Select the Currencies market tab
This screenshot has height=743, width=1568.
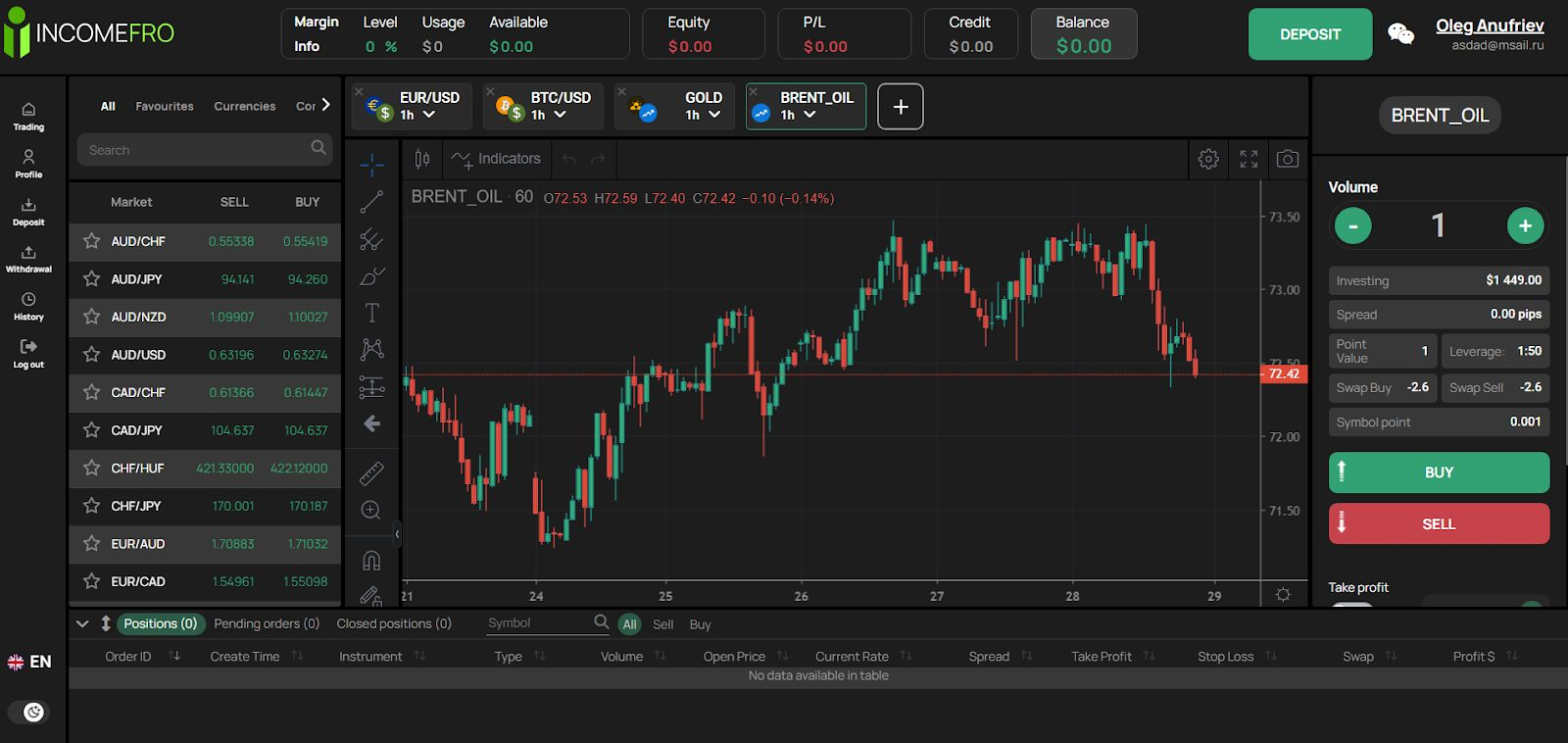(245, 106)
